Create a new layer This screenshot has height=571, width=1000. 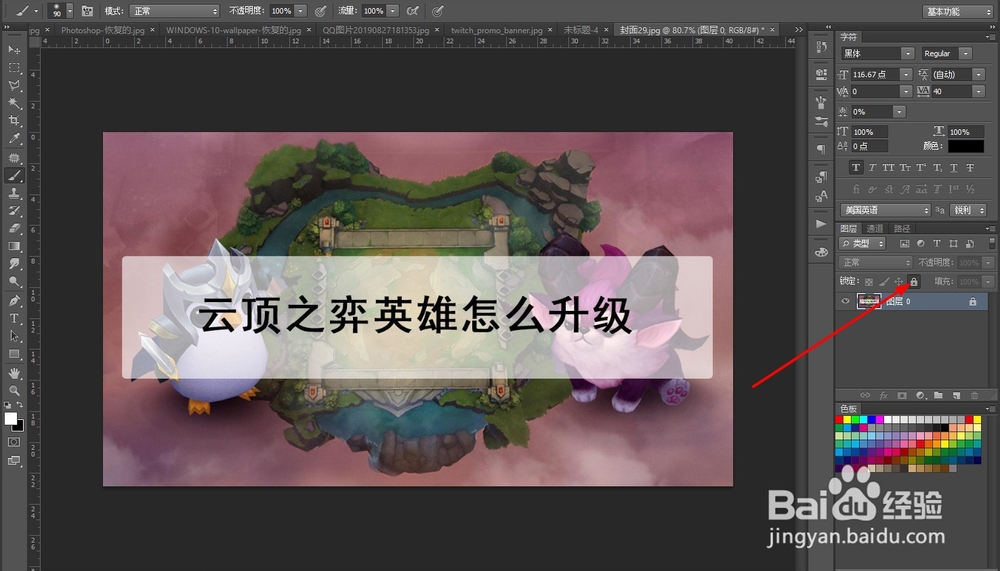[x=956, y=396]
